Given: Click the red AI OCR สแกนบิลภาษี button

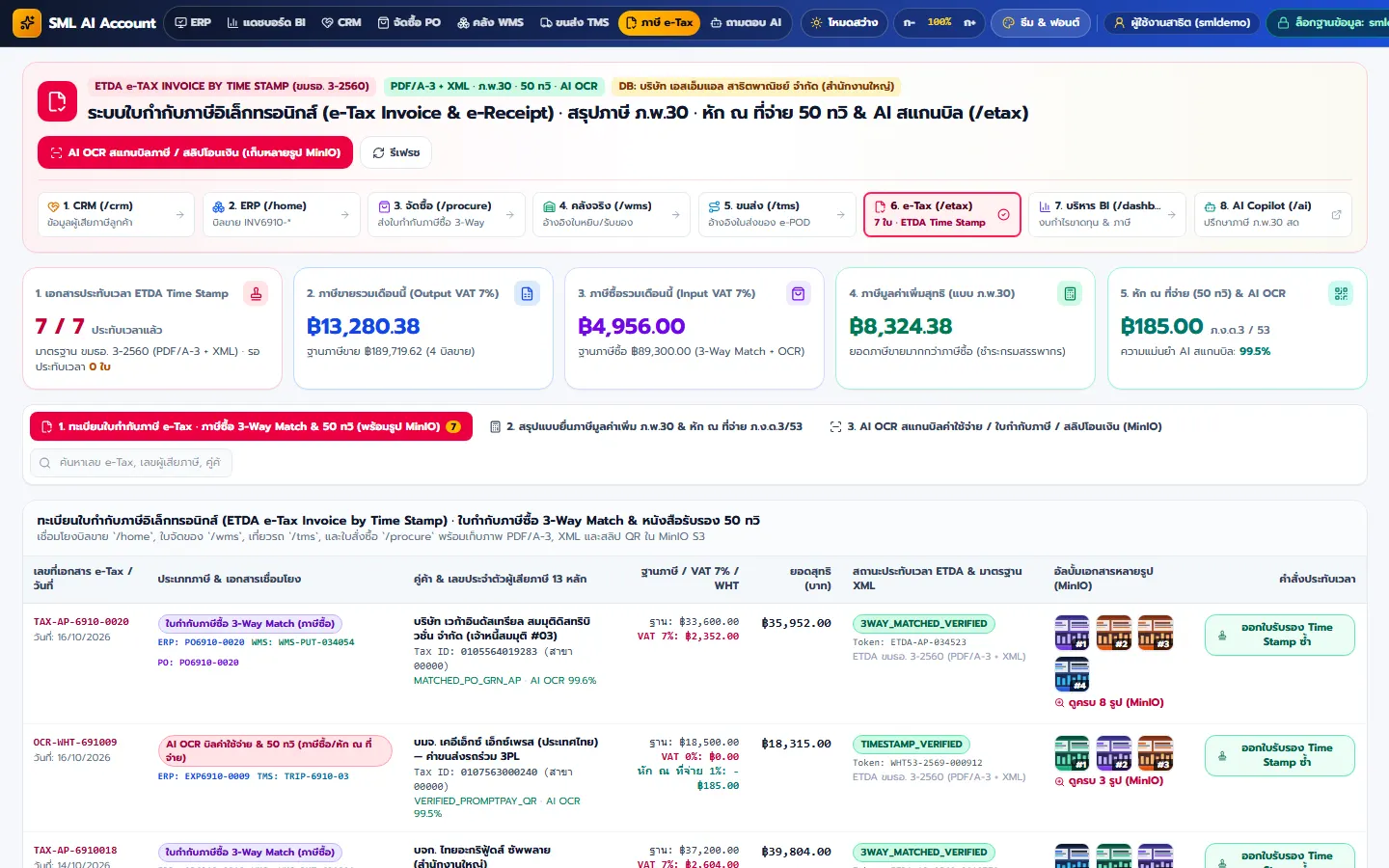Looking at the screenshot, I should (x=195, y=152).
